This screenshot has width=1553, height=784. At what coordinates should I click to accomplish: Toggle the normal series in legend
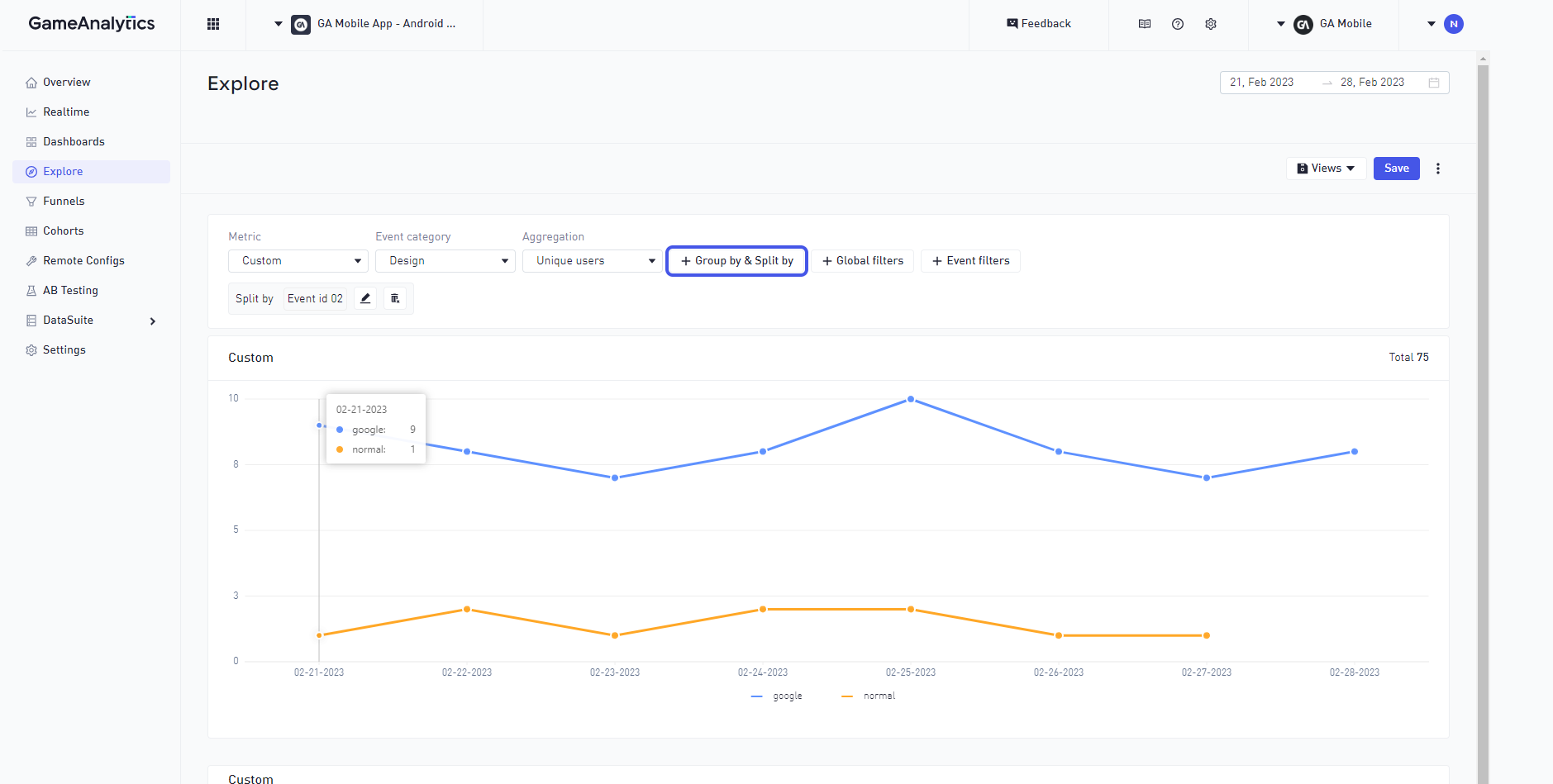click(869, 696)
